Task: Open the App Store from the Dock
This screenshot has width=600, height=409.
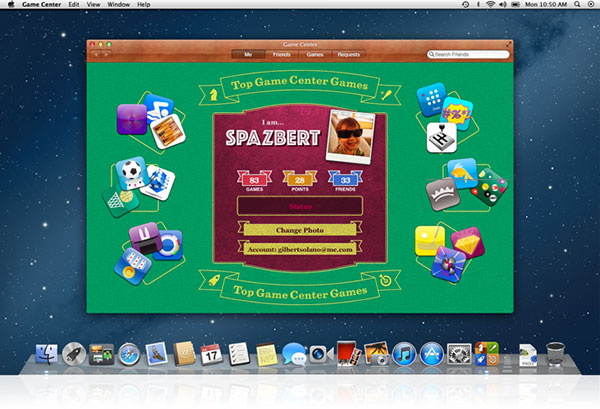Action: click(x=432, y=354)
